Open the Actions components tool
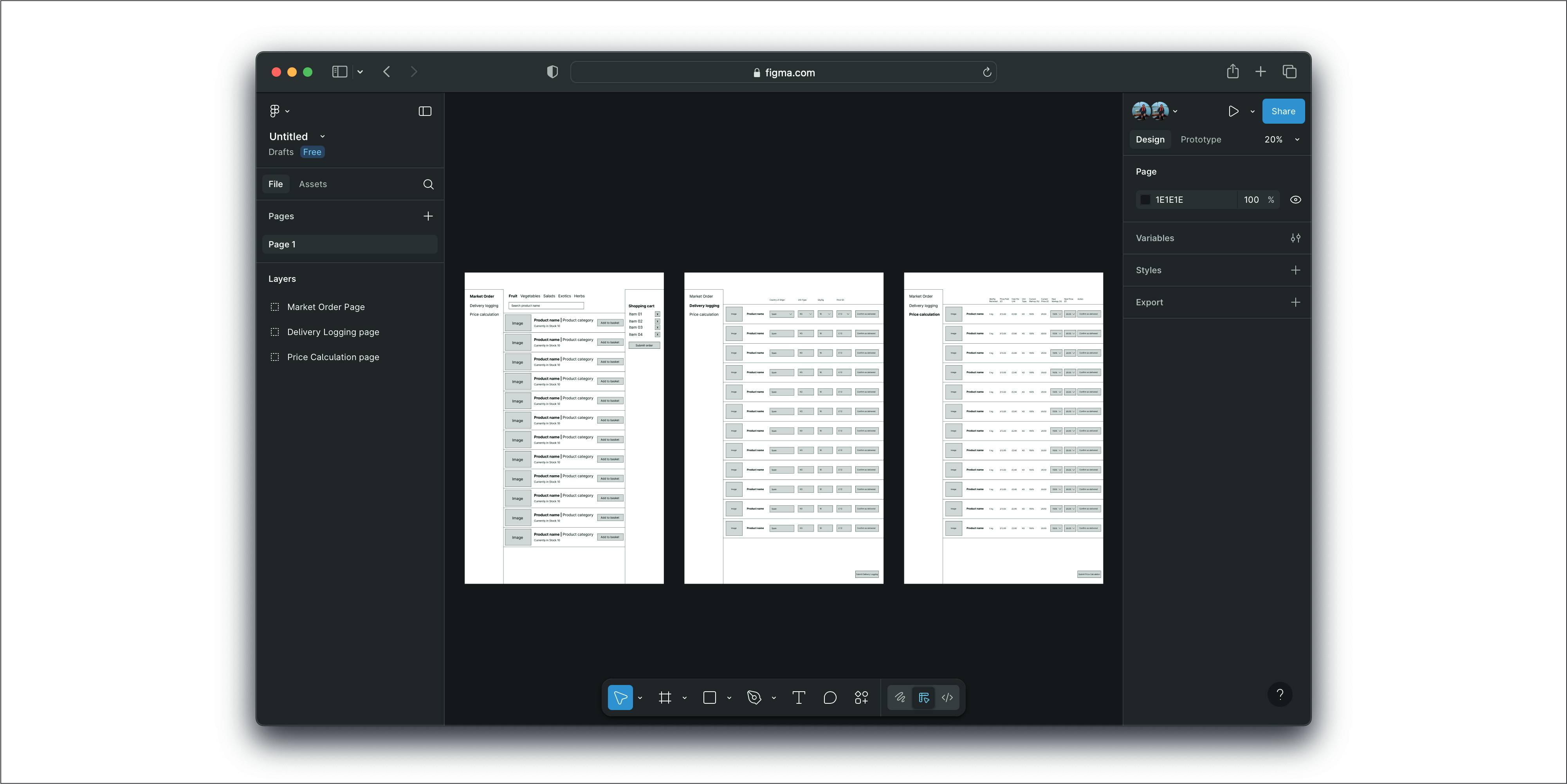Image resolution: width=1567 pixels, height=784 pixels. (x=861, y=697)
